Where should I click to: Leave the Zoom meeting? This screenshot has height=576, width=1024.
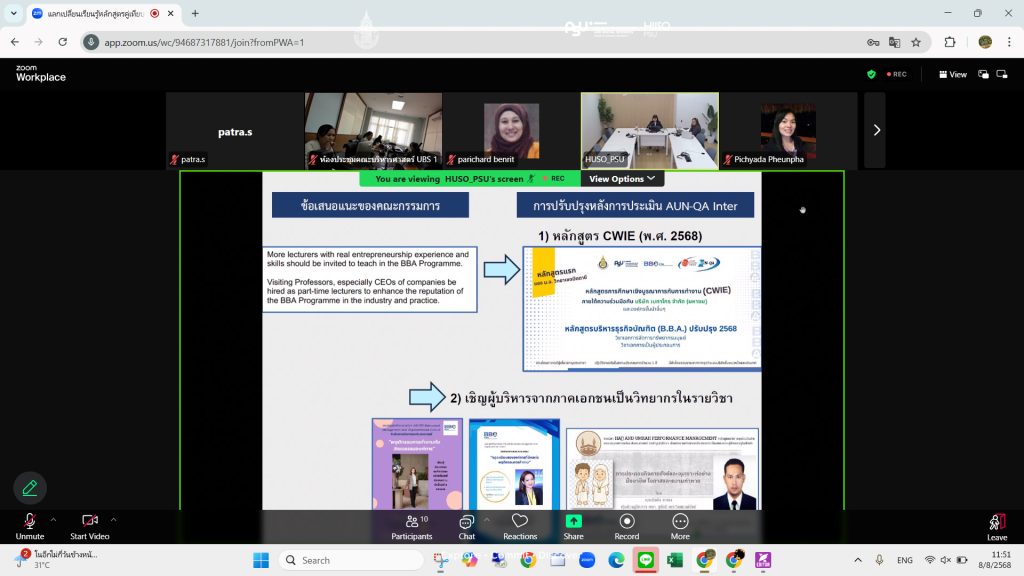pyautogui.click(x=996, y=526)
